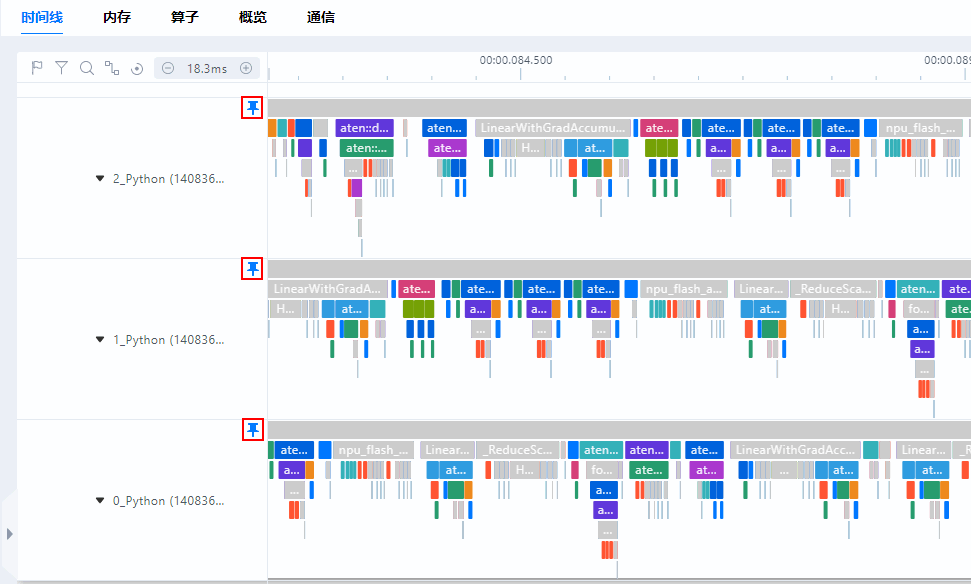Screen dimensions: 971x584
Task: Toggle pin on 2_Python lane
Action: click(x=252, y=108)
